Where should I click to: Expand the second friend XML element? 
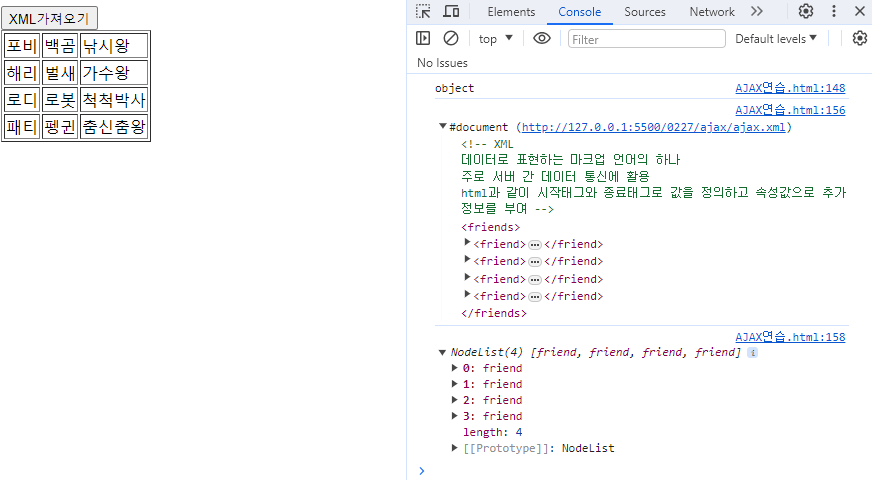(x=467, y=259)
